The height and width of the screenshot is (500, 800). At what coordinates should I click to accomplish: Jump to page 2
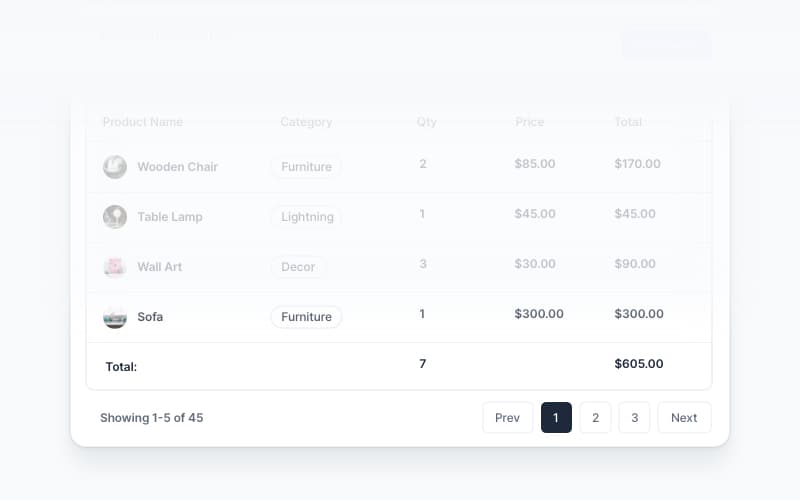[x=595, y=418]
